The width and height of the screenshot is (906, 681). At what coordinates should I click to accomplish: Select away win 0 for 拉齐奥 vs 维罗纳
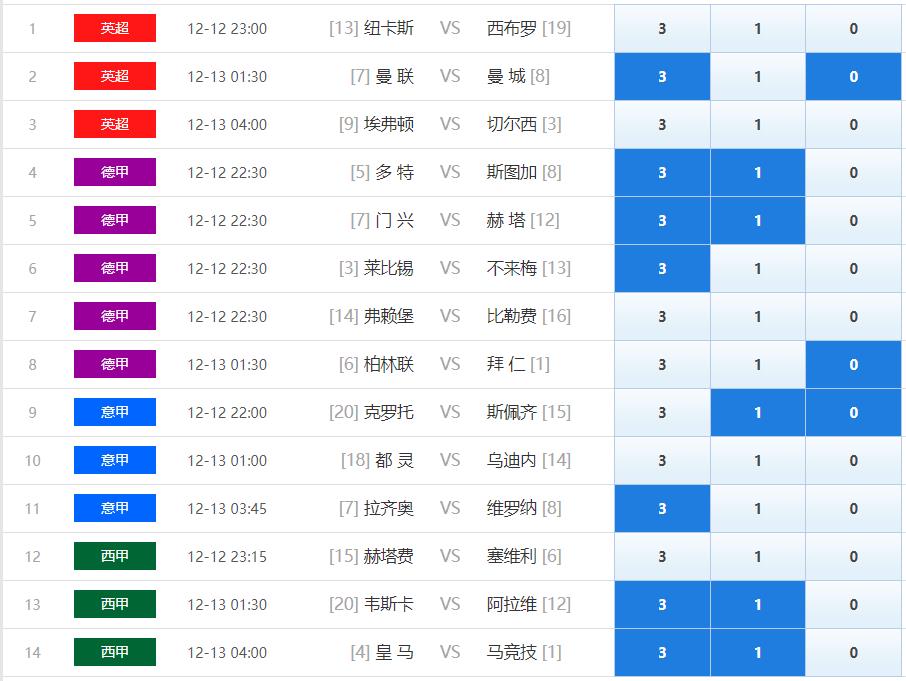(x=853, y=508)
